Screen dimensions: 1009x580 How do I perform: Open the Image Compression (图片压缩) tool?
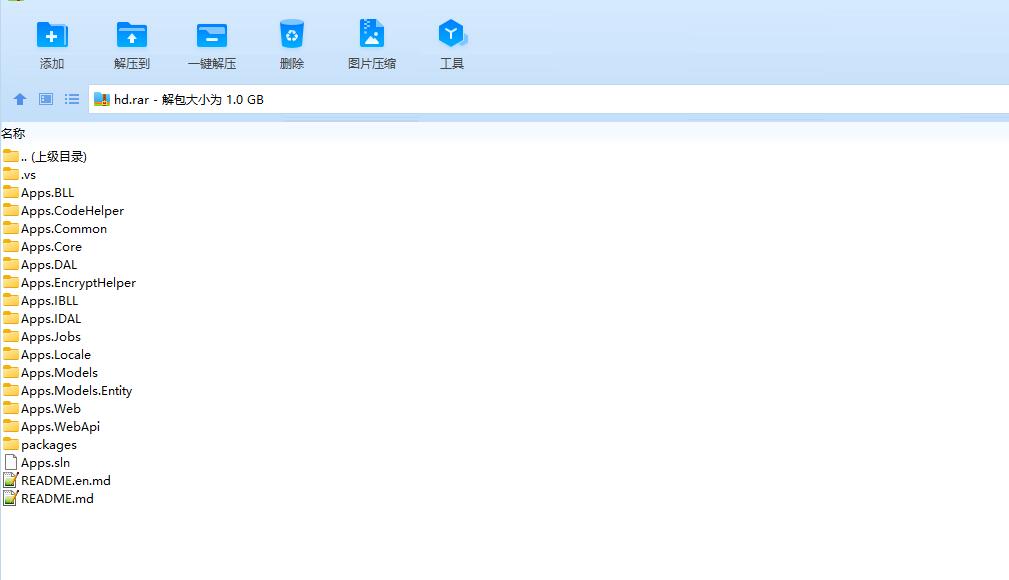pos(371,36)
